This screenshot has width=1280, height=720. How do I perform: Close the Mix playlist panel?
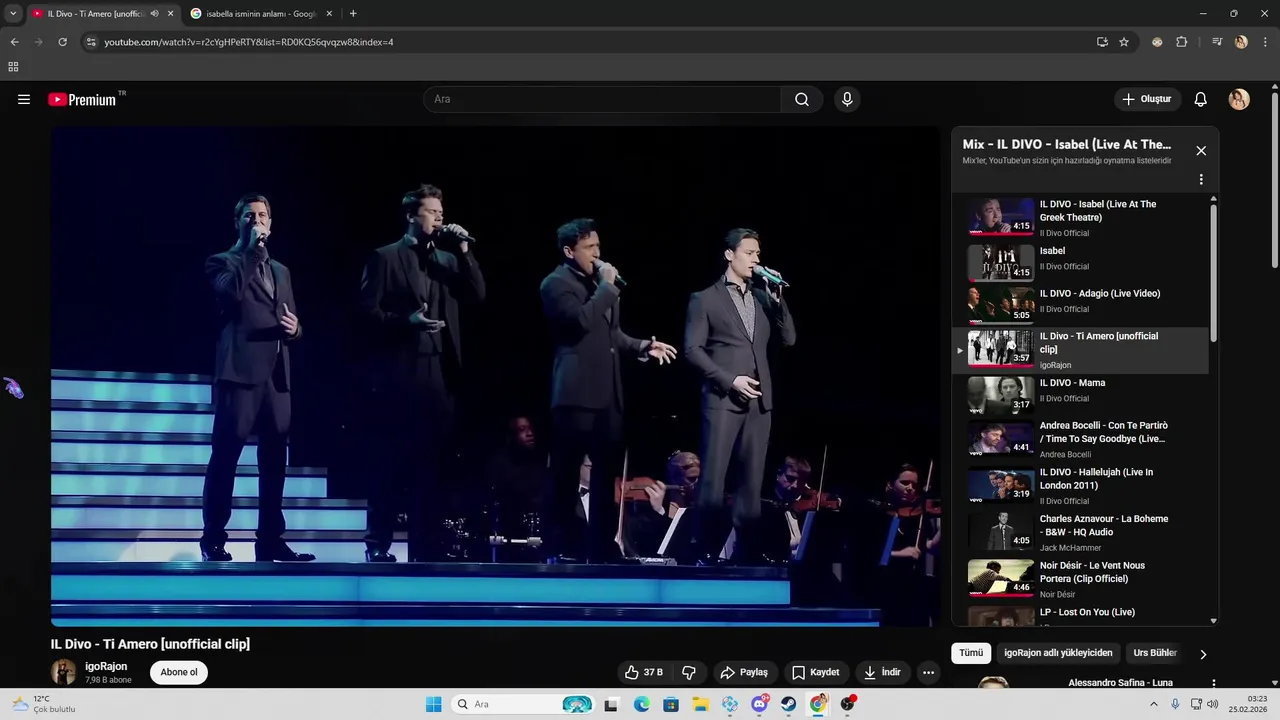pos(1201,151)
